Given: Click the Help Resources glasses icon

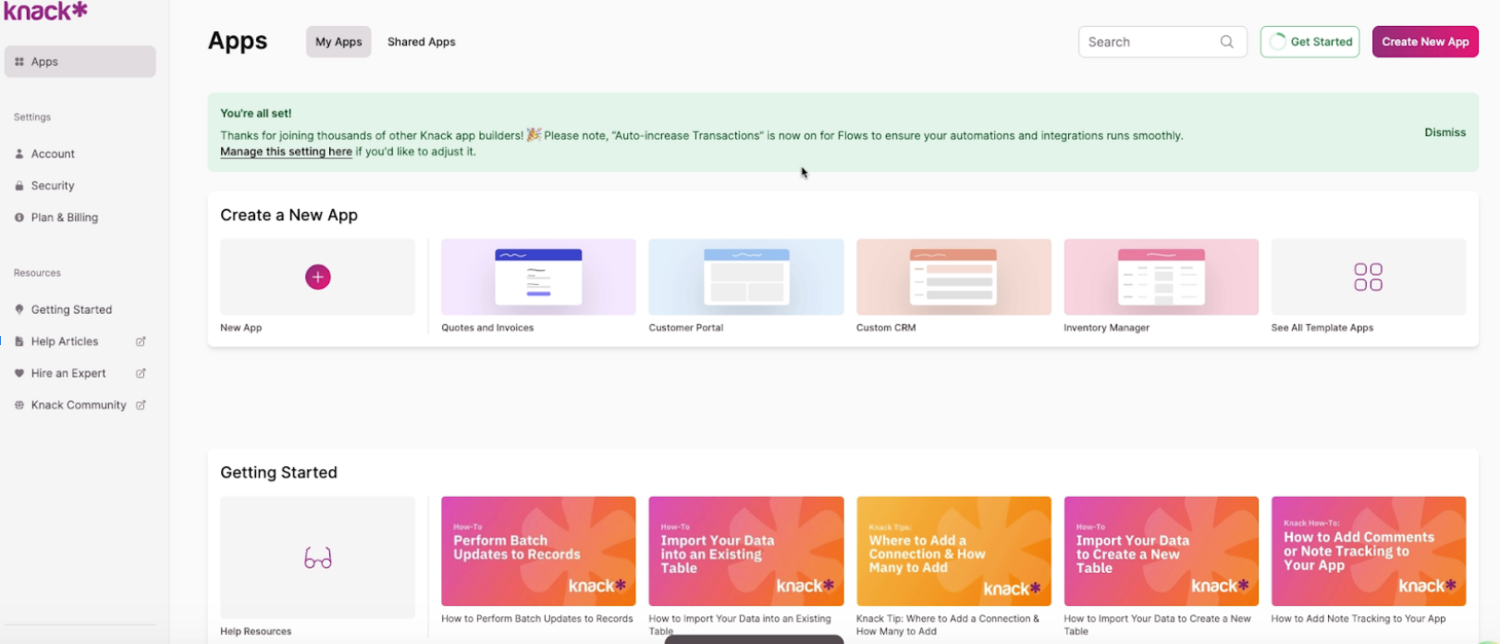Looking at the screenshot, I should click(x=318, y=558).
